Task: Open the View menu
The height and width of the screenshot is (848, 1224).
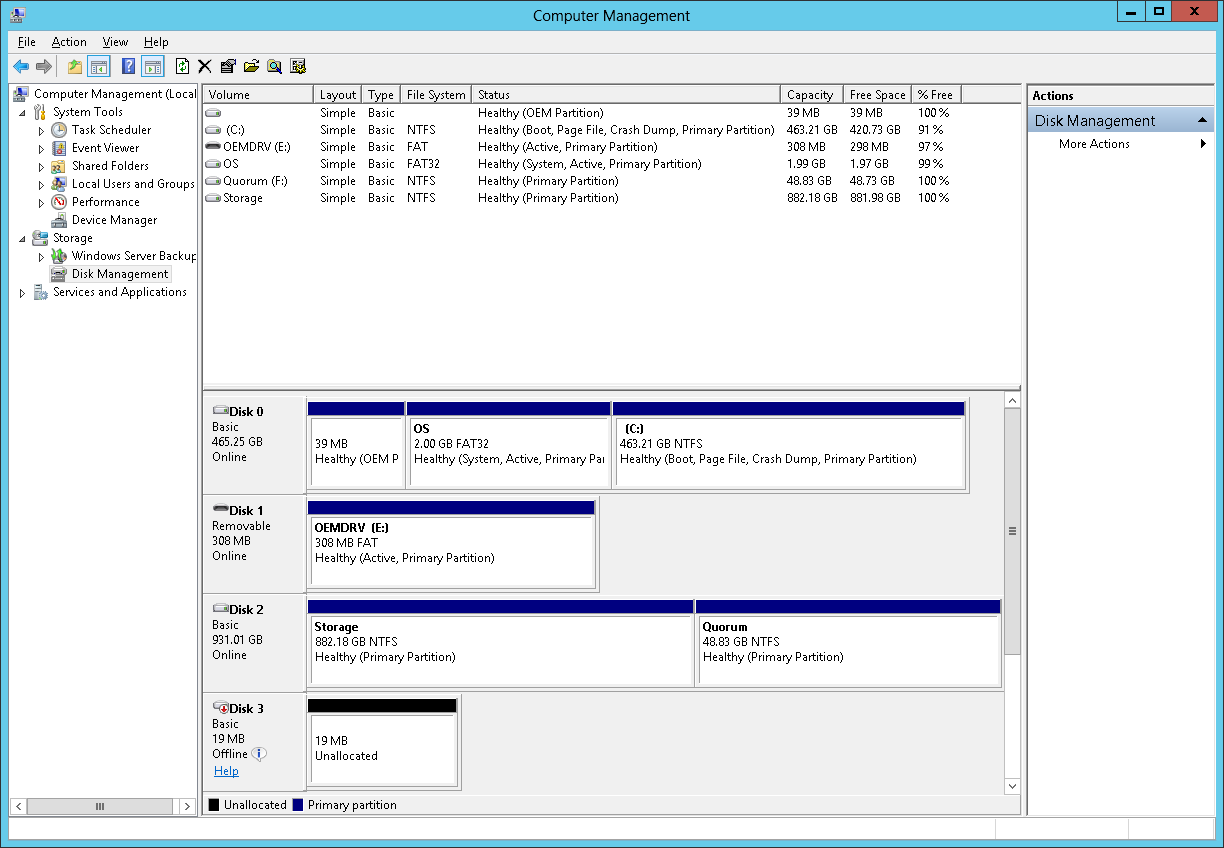Action: click(115, 42)
